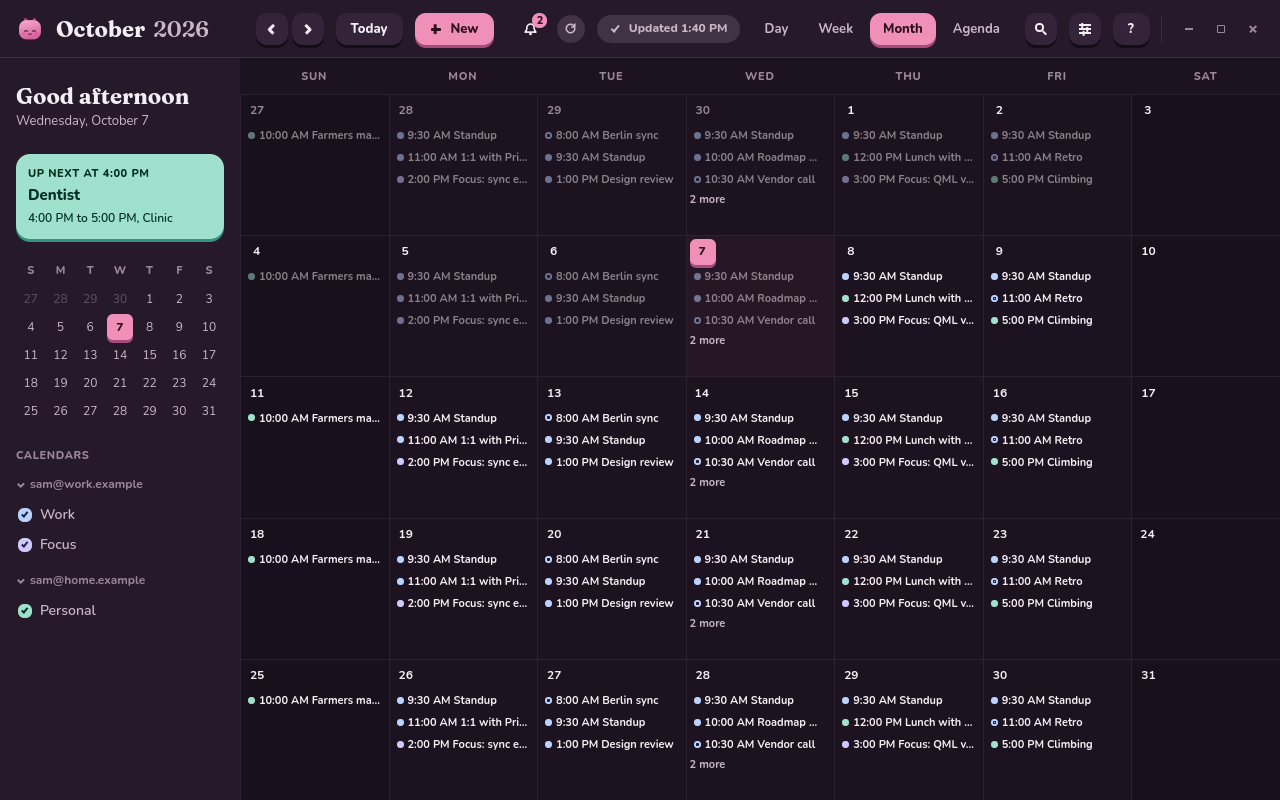The image size is (1280, 800).
Task: Open 10:00 AM Roadmap event on October 28
Action: (760, 722)
